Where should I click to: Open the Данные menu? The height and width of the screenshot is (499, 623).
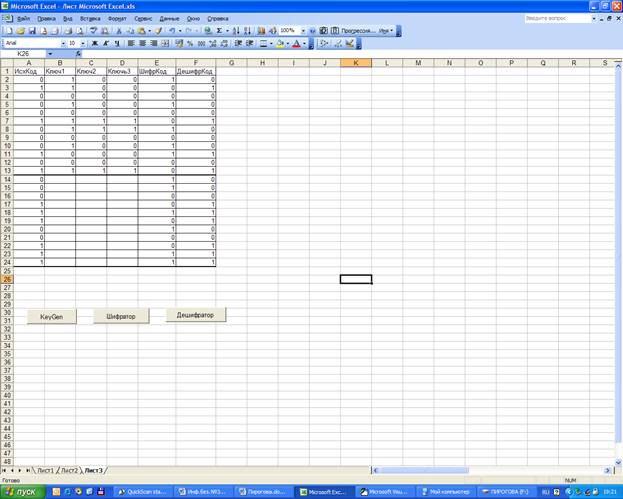[169, 18]
